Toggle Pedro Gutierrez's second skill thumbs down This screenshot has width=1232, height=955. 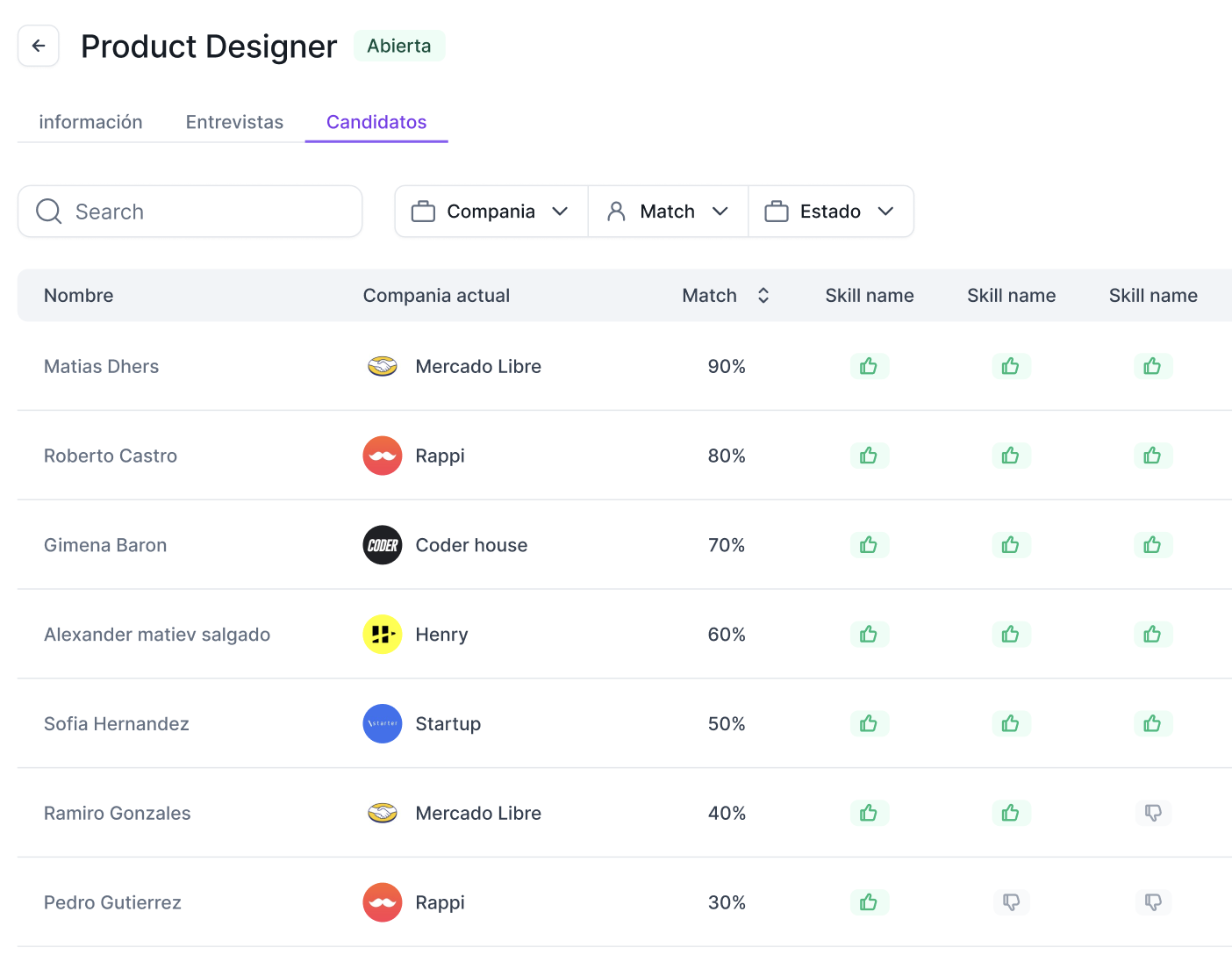tap(1011, 902)
